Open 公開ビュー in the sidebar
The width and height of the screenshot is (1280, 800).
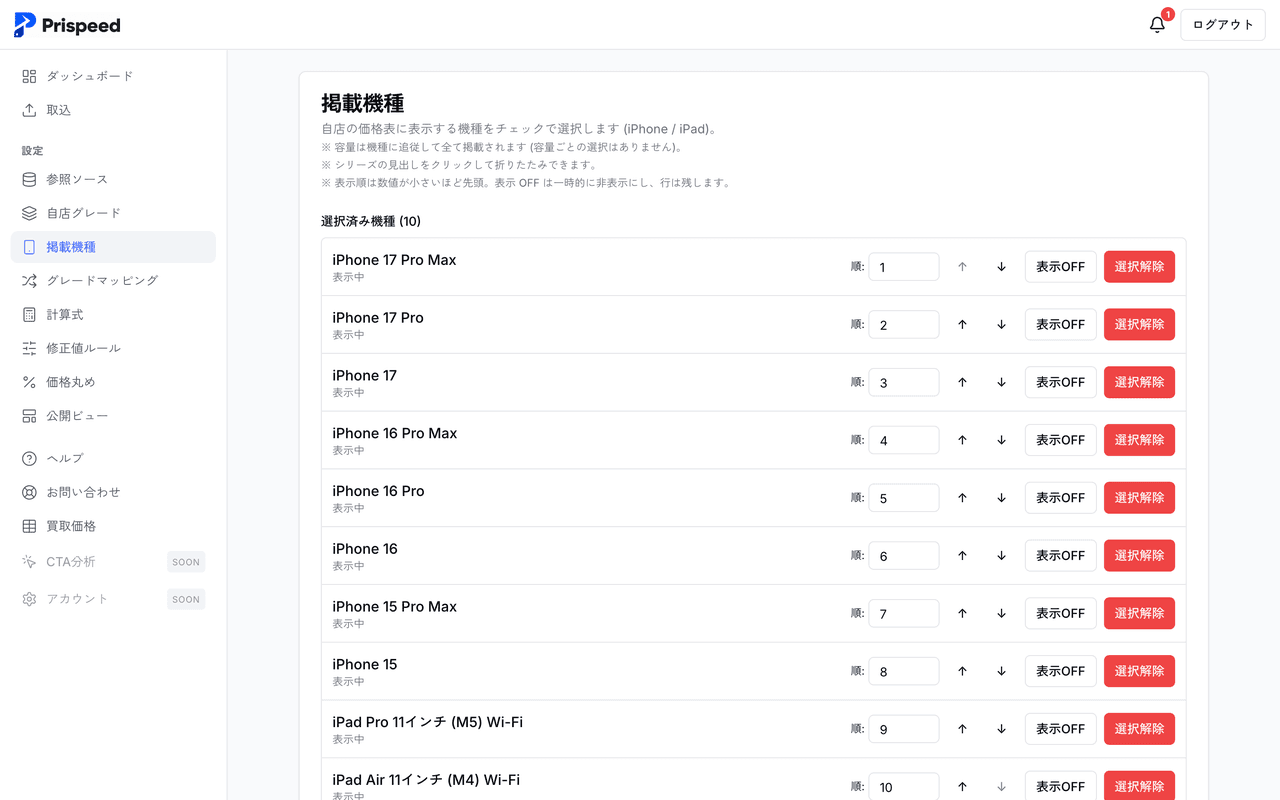pyautogui.click(x=113, y=416)
